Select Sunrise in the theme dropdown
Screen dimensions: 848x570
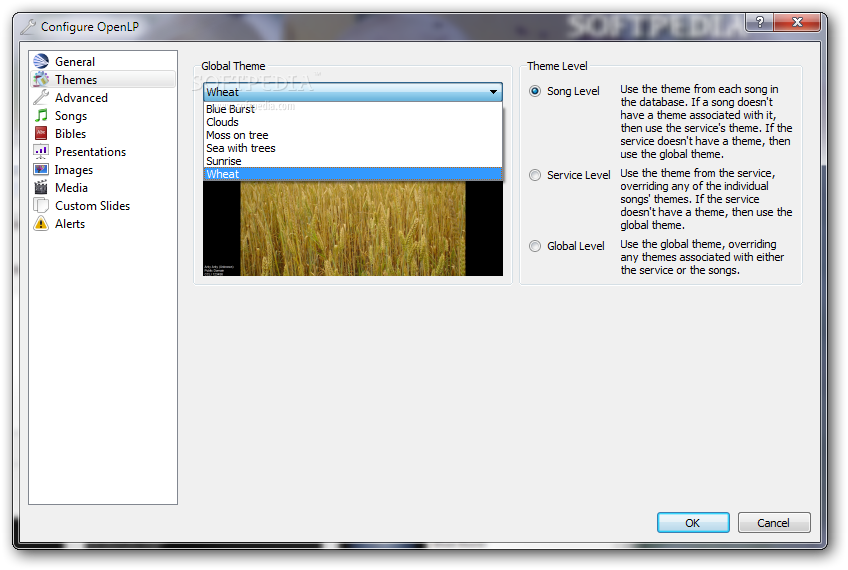click(353, 161)
